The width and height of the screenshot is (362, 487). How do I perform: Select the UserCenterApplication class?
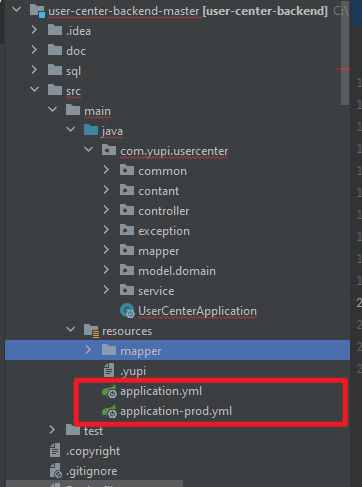coord(197,311)
